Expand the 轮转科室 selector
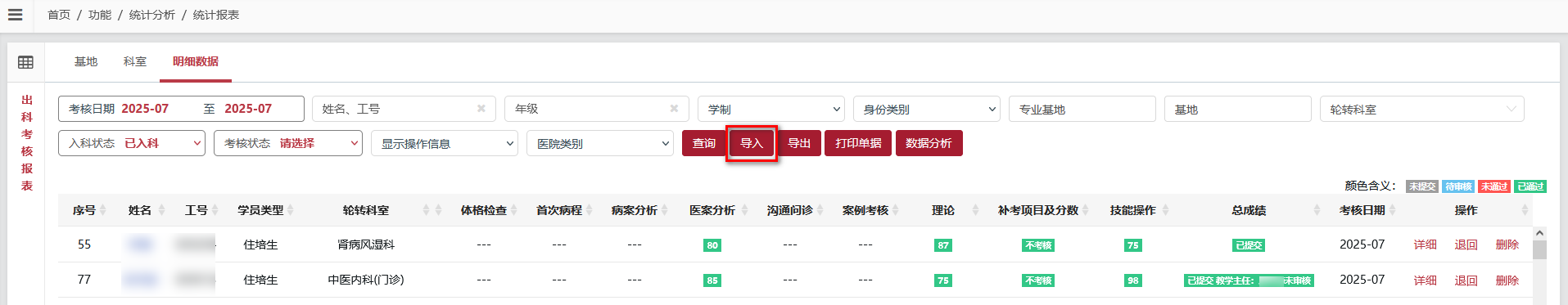 pyautogui.click(x=1421, y=109)
